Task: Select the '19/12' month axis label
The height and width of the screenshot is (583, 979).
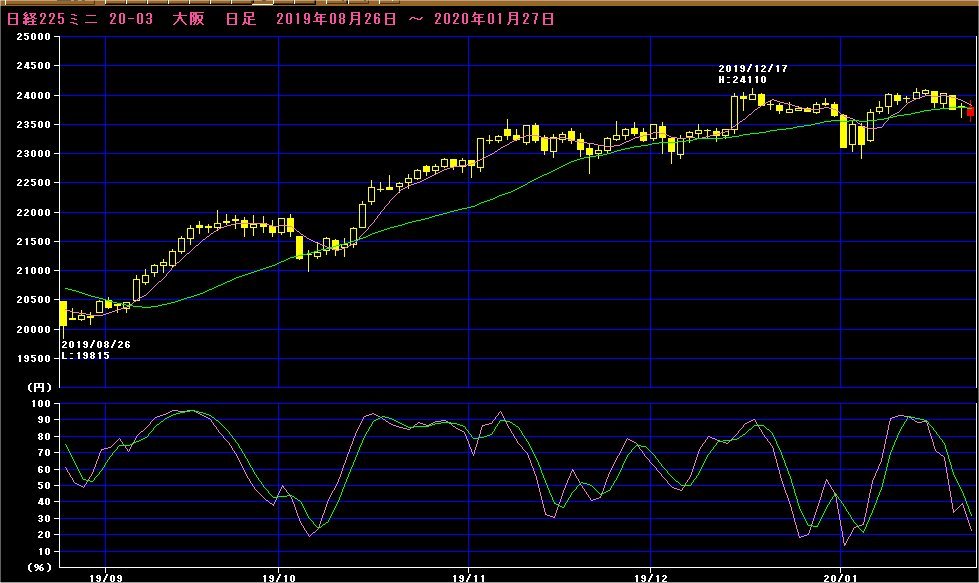Action: pyautogui.click(x=651, y=578)
